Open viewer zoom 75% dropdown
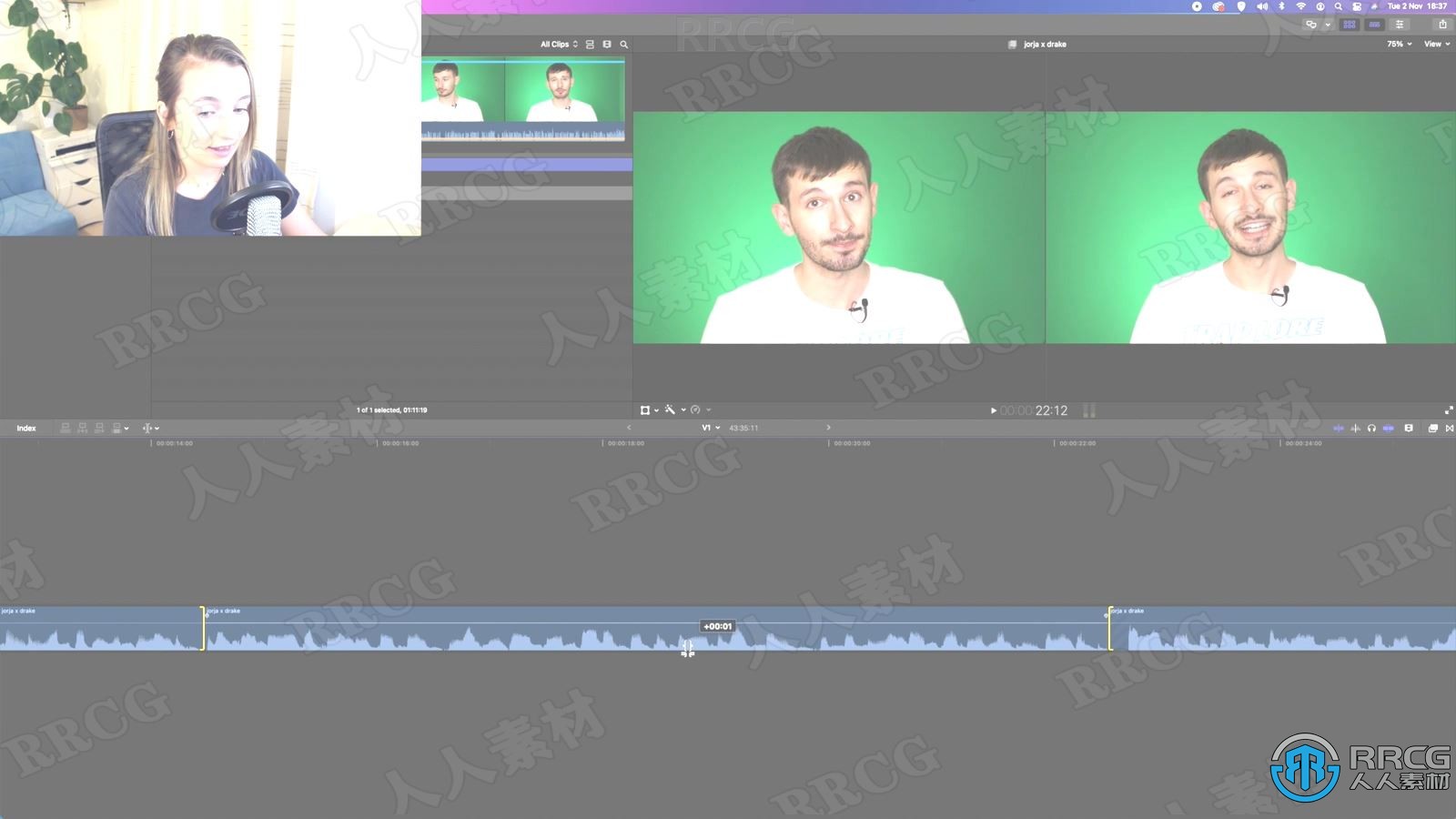The image size is (1456, 819). click(1399, 44)
